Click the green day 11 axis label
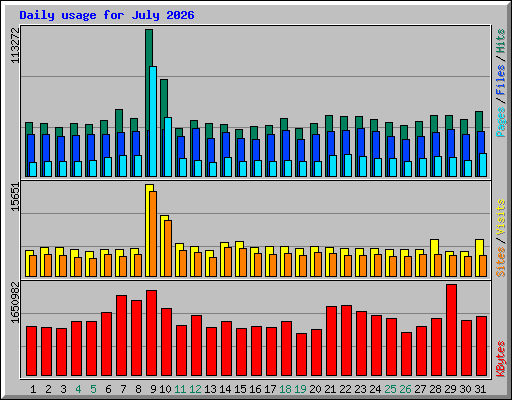Image resolution: width=512 pixels, height=400 pixels. 180,389
